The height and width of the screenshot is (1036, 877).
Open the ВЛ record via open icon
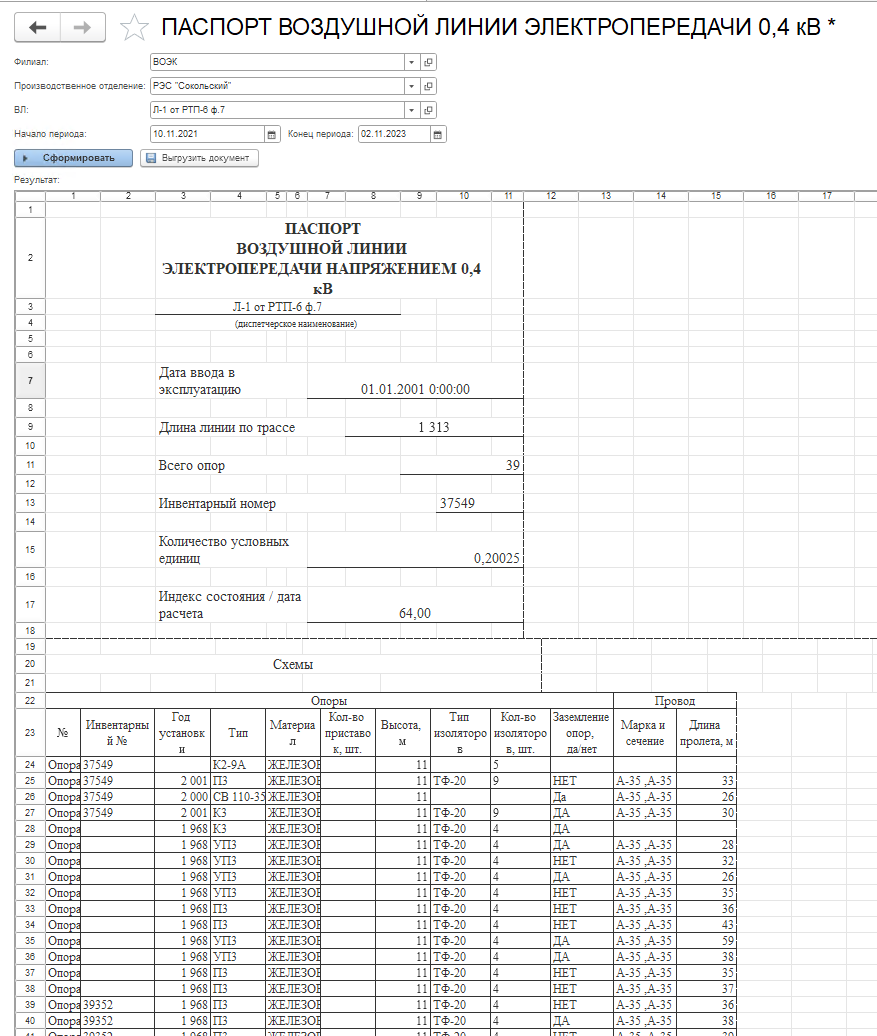point(428,110)
